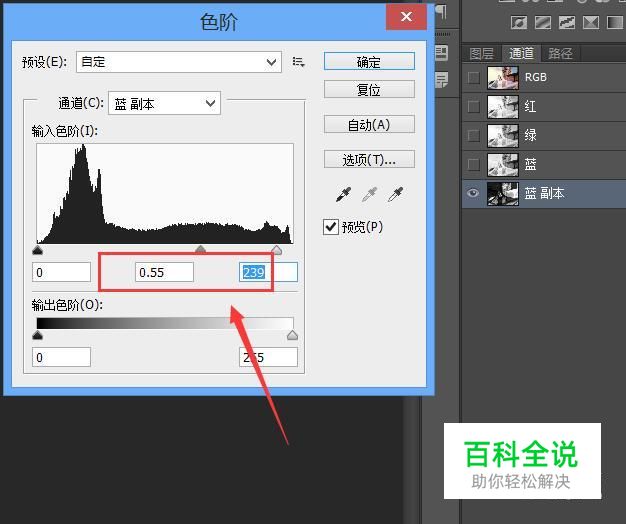The height and width of the screenshot is (524, 626).
Task: Show the 红 channel visibility
Action: [473, 107]
